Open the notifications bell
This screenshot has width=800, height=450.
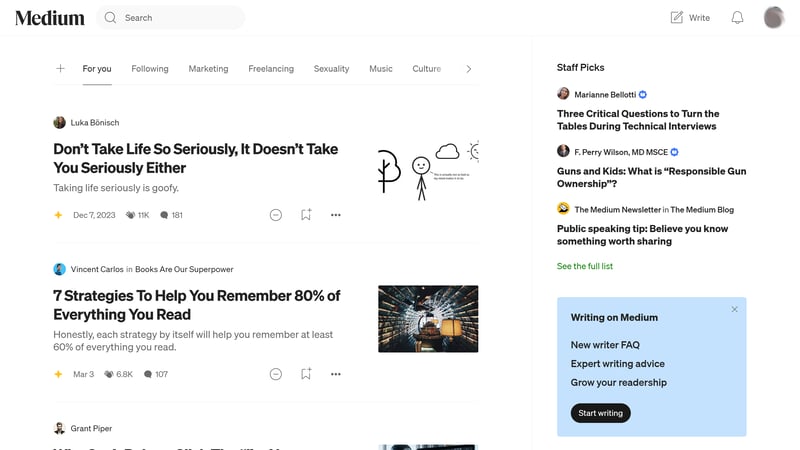[x=737, y=17]
